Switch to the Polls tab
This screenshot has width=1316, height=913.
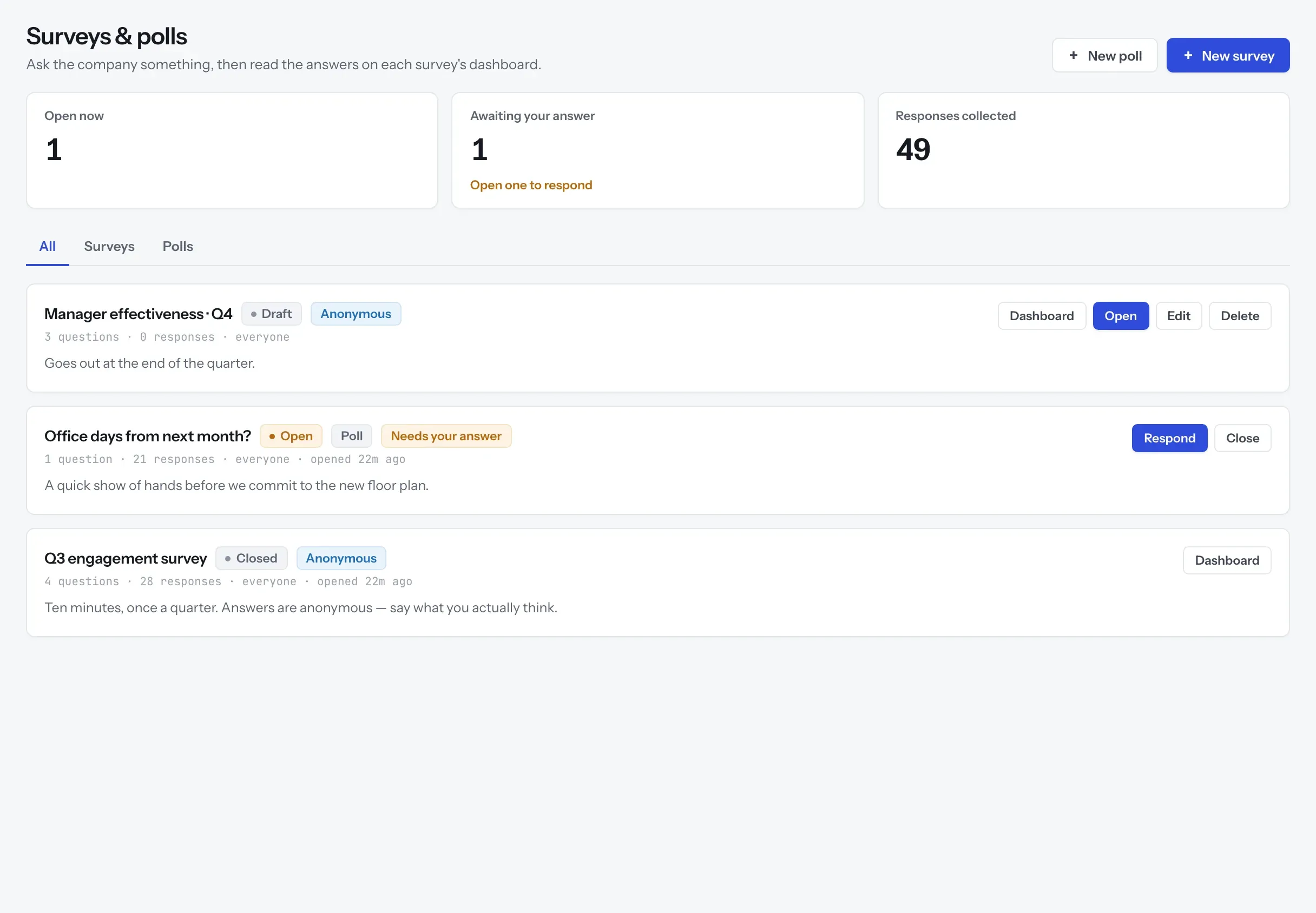tap(178, 247)
